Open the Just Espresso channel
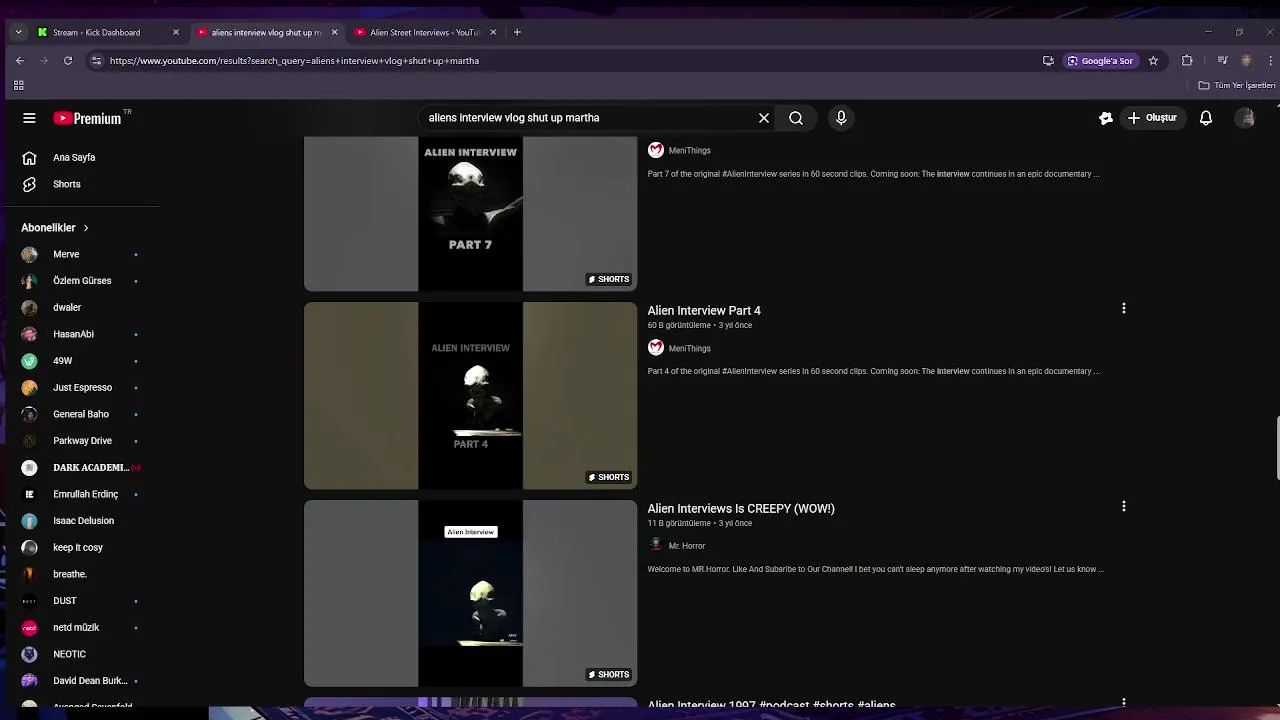Screen dimensions: 1280x720 [82, 387]
